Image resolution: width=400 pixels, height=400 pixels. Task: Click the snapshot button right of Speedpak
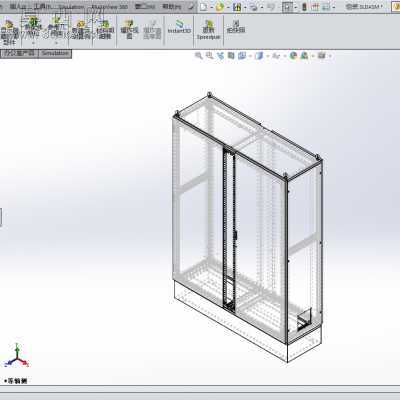tap(236, 27)
